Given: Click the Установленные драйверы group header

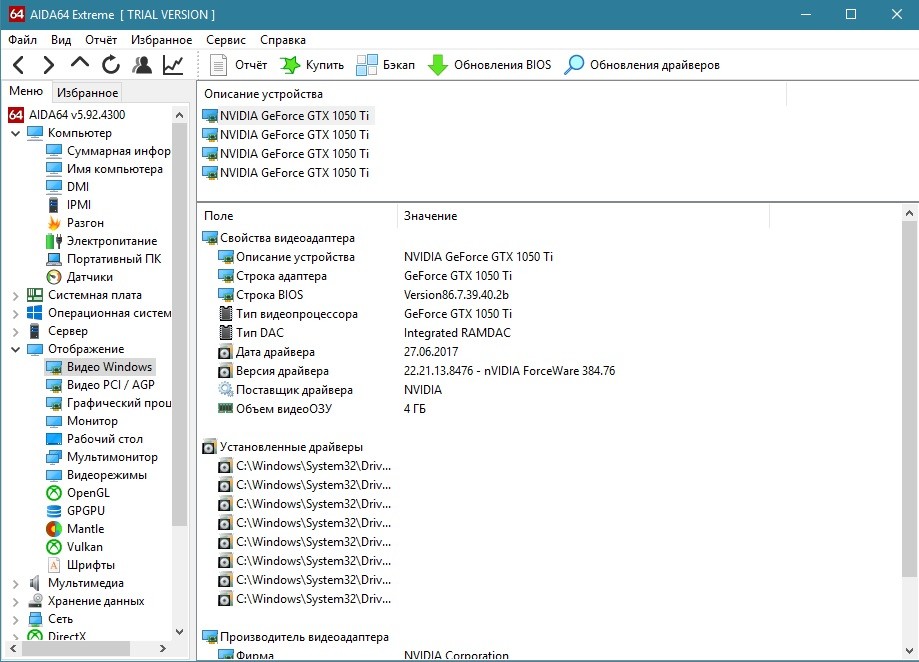Looking at the screenshot, I should coord(282,447).
